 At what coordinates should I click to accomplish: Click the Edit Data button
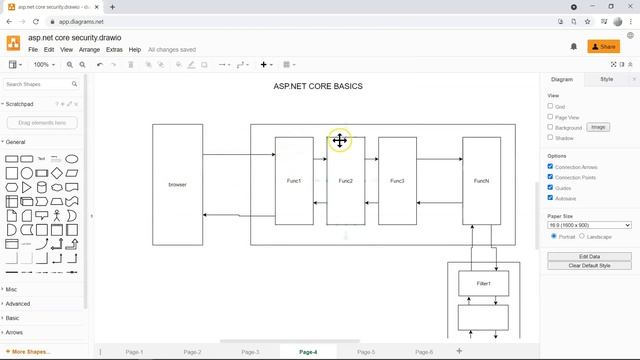point(589,256)
